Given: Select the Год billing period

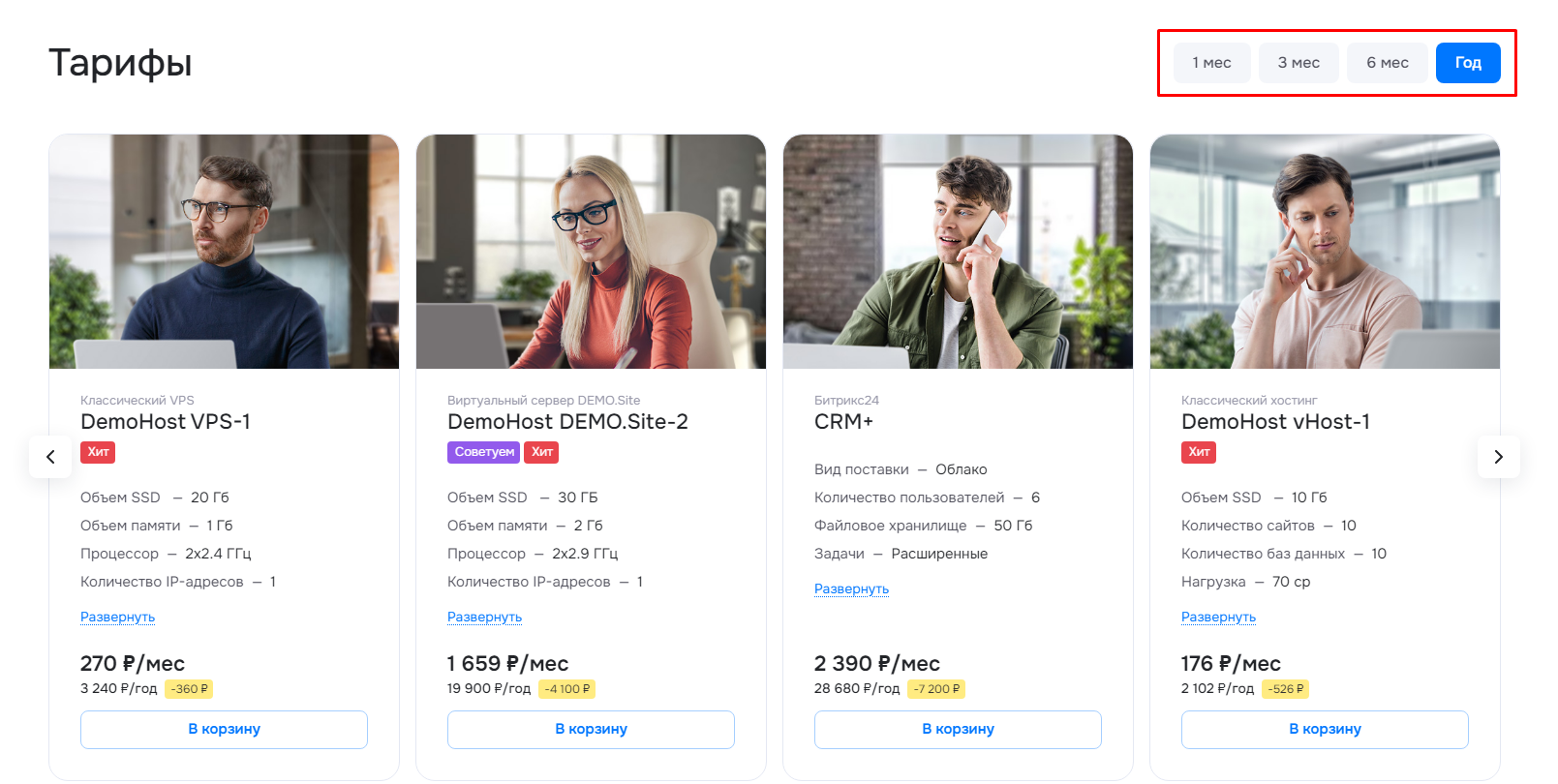Looking at the screenshot, I should [x=1468, y=63].
